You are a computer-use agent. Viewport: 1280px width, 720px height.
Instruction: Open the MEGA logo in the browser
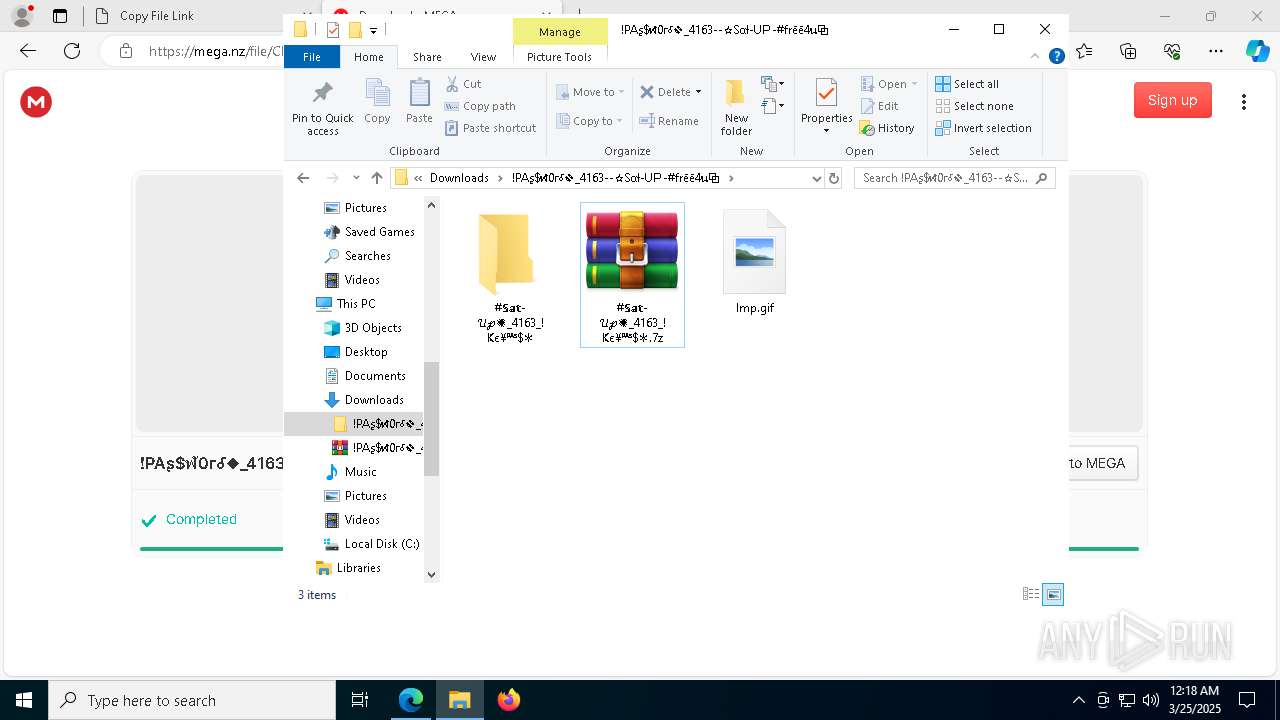click(36, 101)
